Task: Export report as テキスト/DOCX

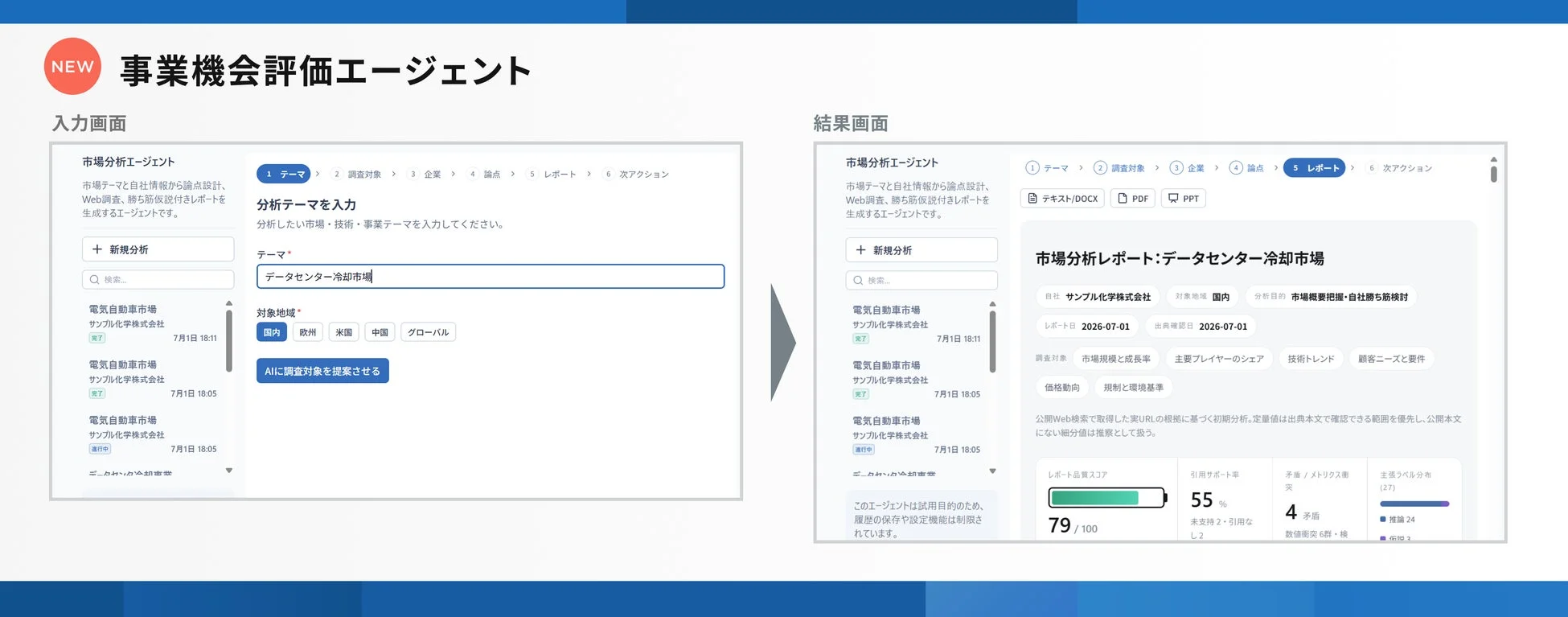Action: (1063, 199)
